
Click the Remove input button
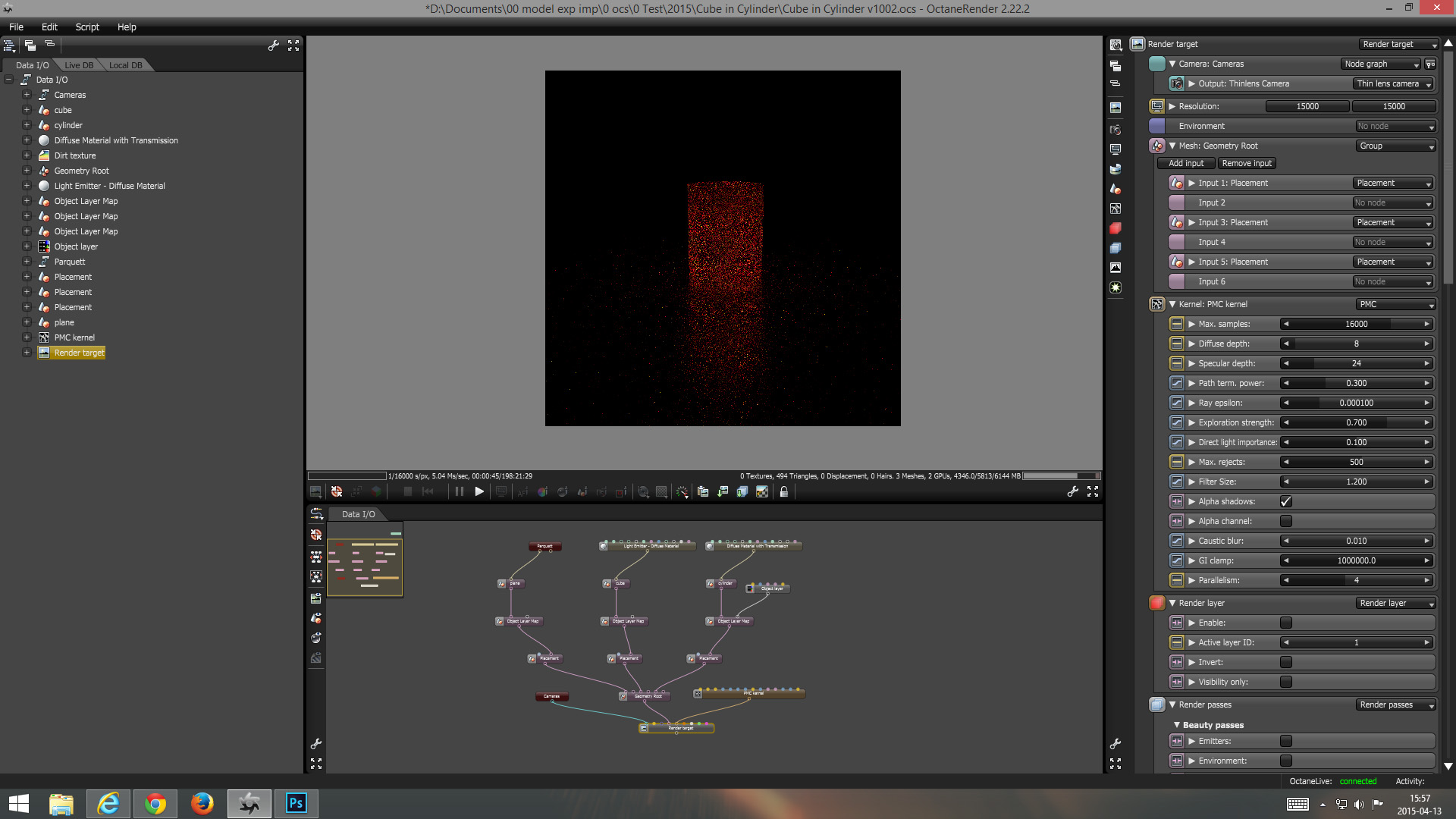(x=1247, y=163)
